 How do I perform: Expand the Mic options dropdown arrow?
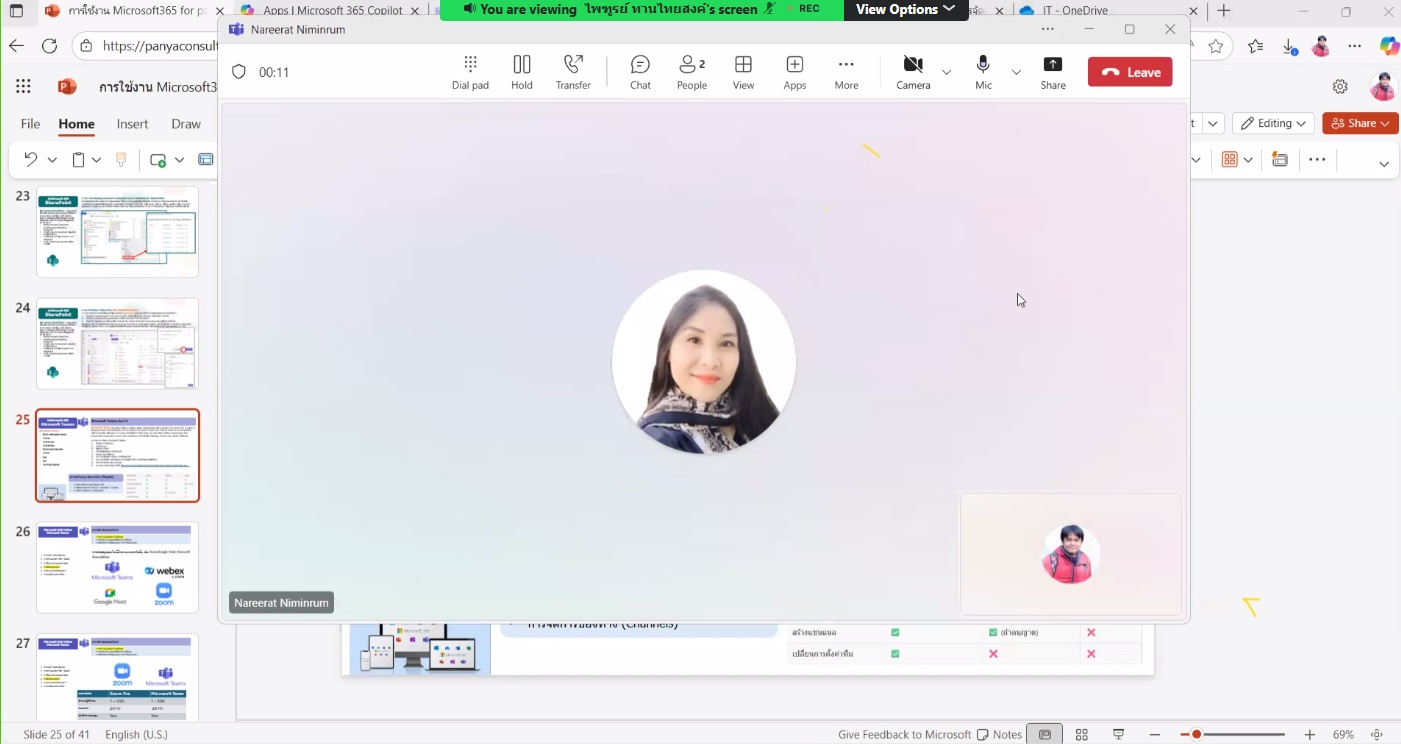pyautogui.click(x=1016, y=72)
